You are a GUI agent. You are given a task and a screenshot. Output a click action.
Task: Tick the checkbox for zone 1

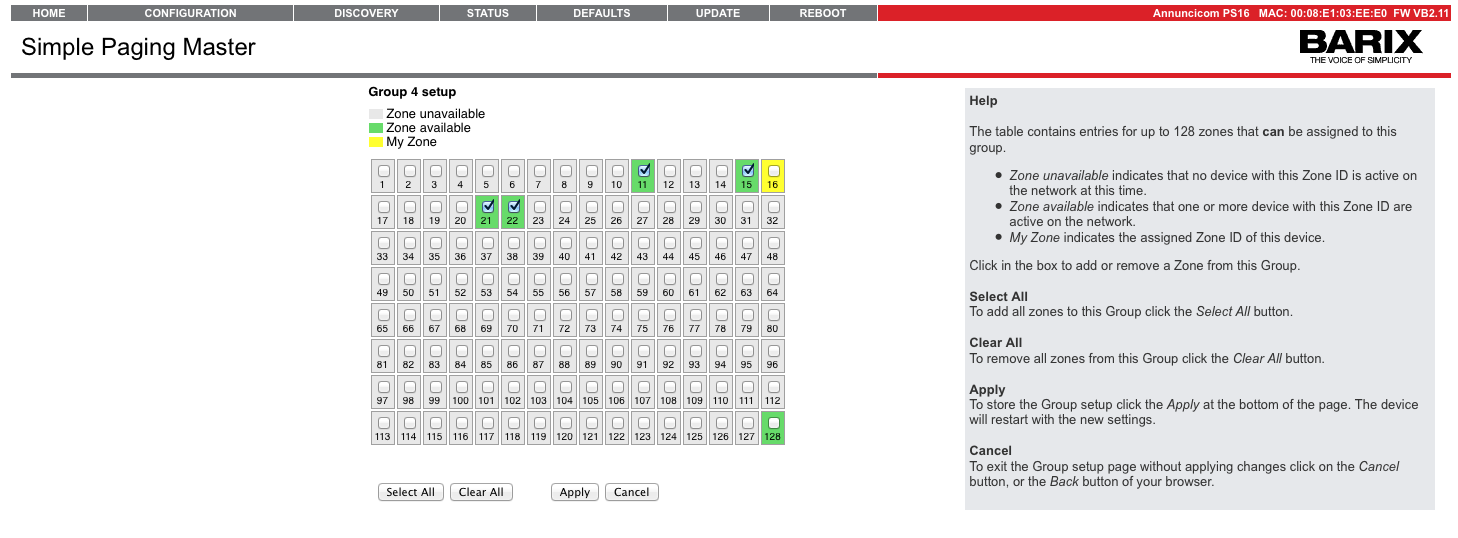tap(383, 170)
